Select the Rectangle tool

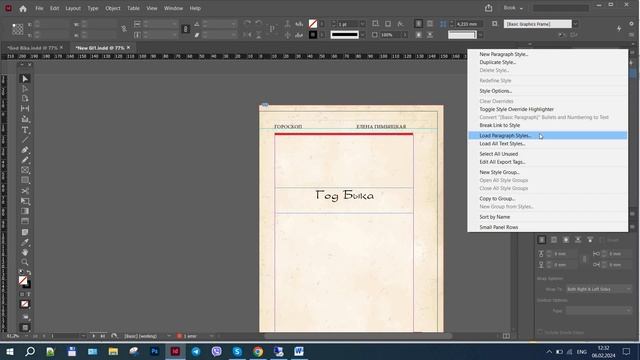pyautogui.click(x=25, y=180)
